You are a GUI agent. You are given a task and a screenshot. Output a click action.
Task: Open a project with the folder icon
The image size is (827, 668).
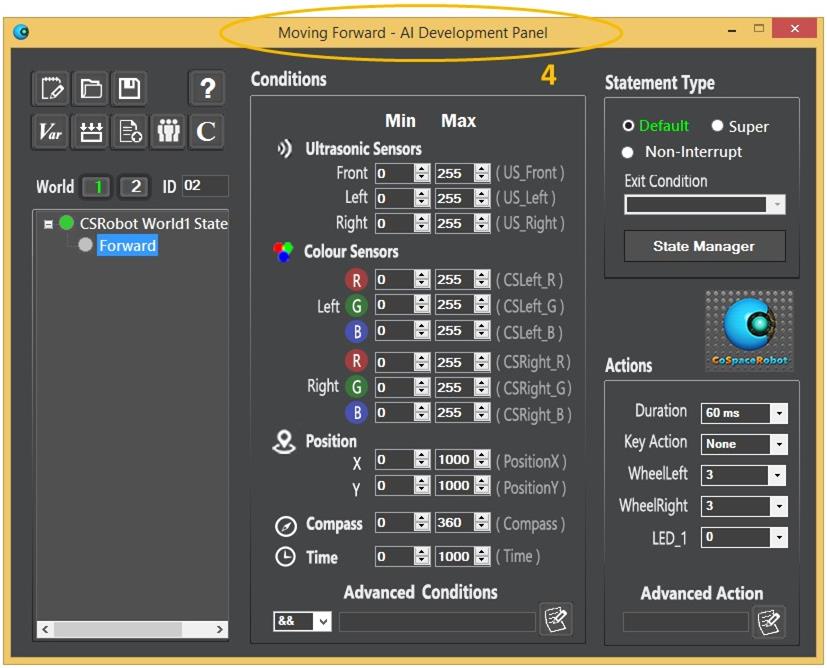(90, 89)
